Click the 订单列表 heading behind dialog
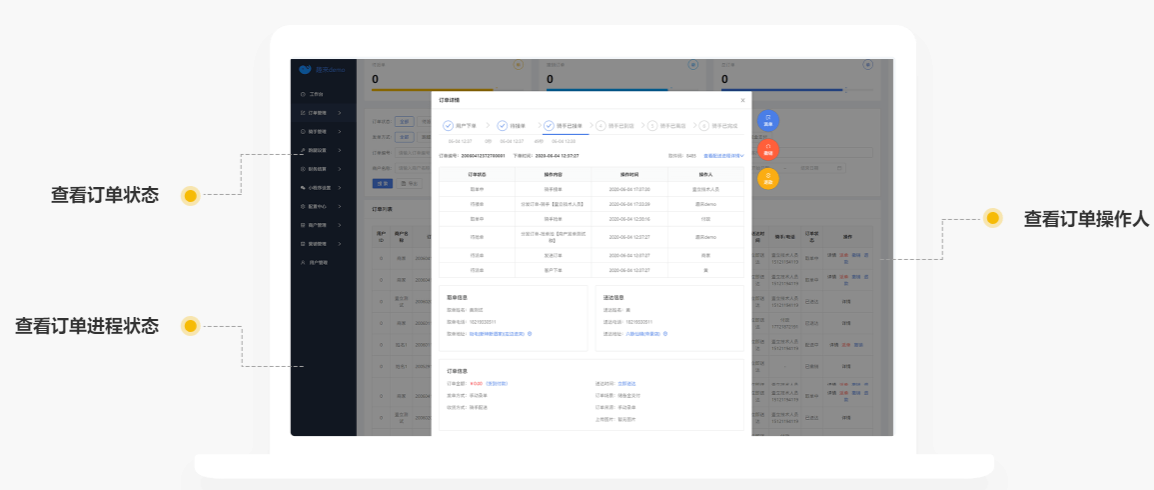The height and width of the screenshot is (490, 1154). (383, 210)
